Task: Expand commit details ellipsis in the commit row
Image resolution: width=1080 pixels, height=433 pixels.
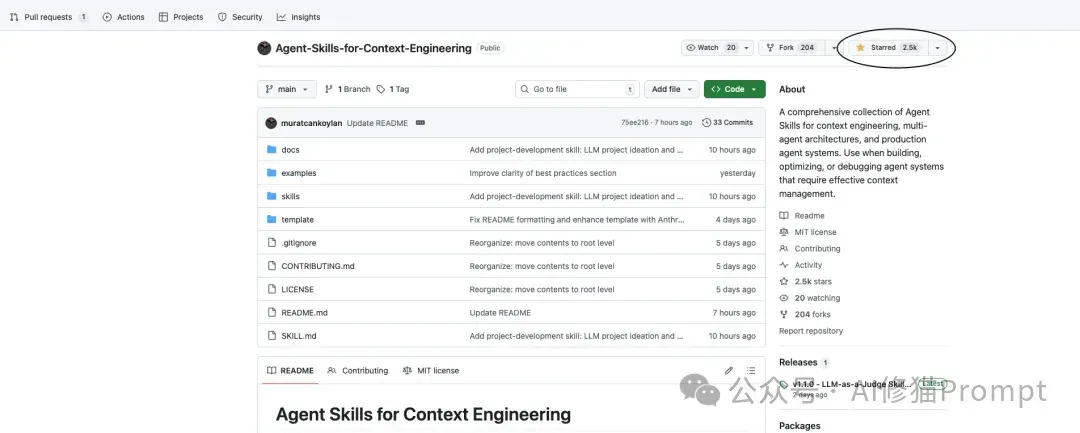Action: coord(420,123)
